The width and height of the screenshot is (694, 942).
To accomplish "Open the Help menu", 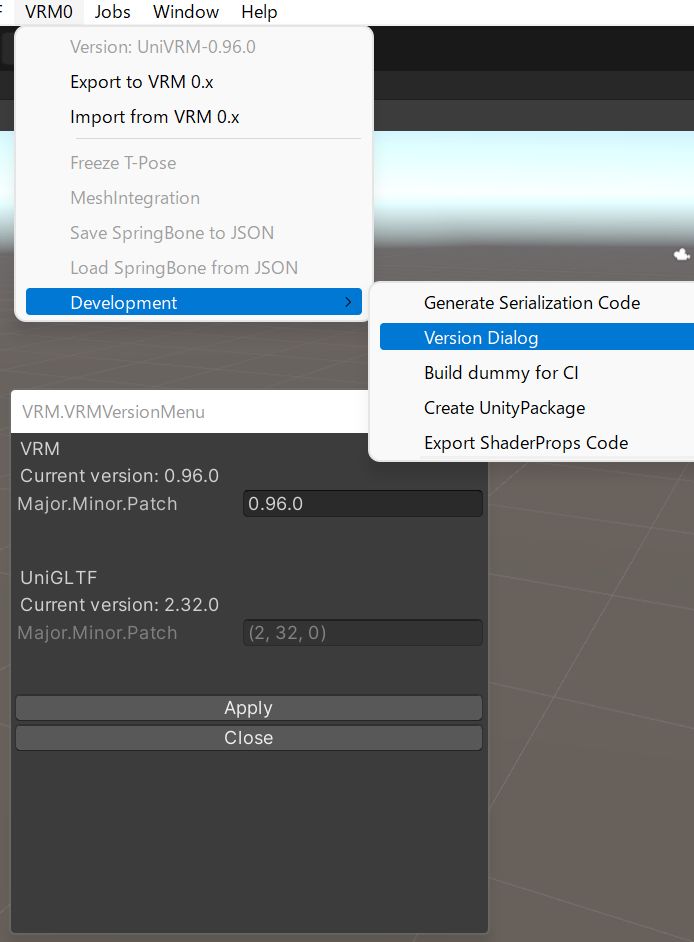I will click(259, 12).
